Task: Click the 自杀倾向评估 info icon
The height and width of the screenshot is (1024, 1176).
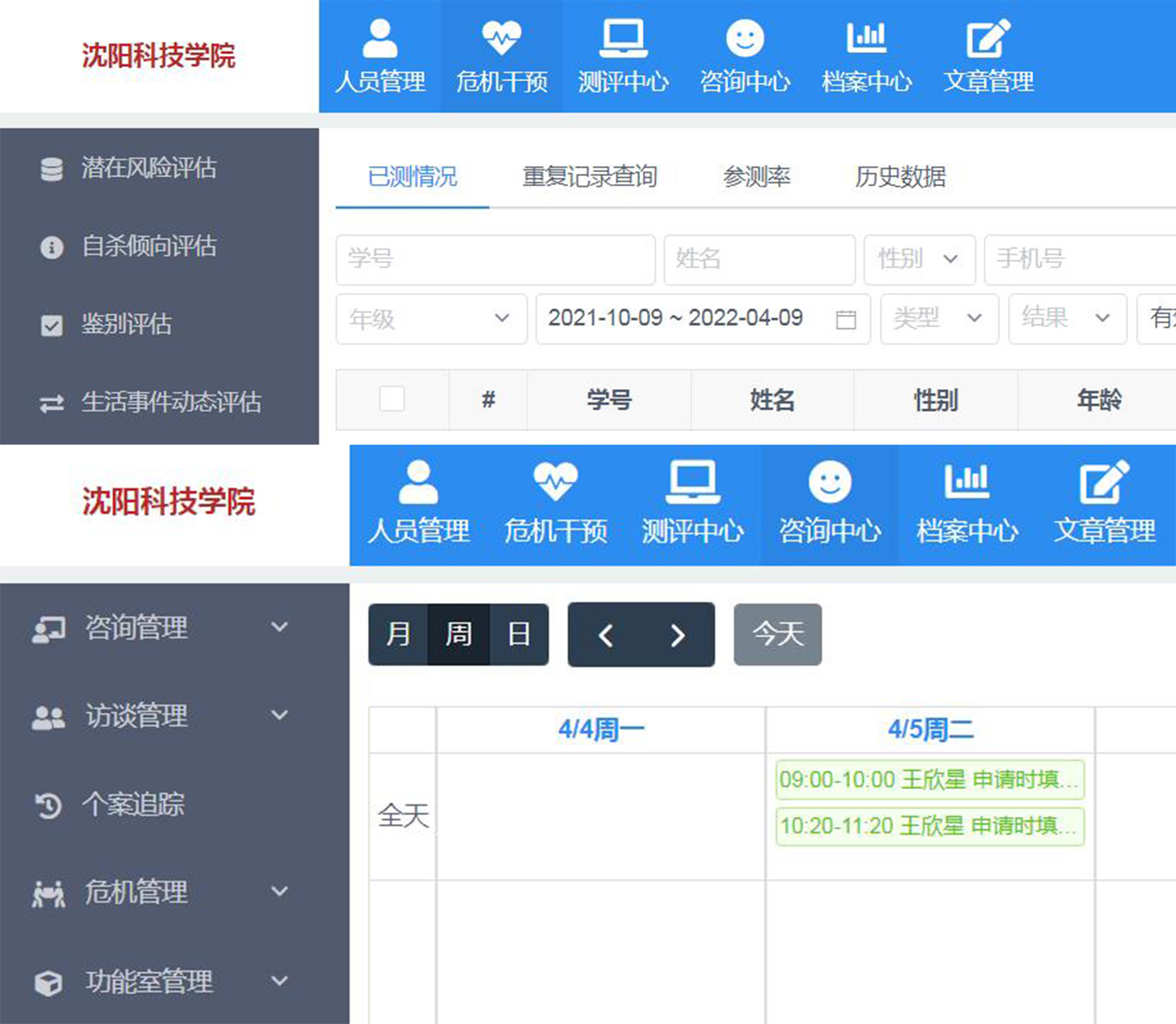Action: 51,247
